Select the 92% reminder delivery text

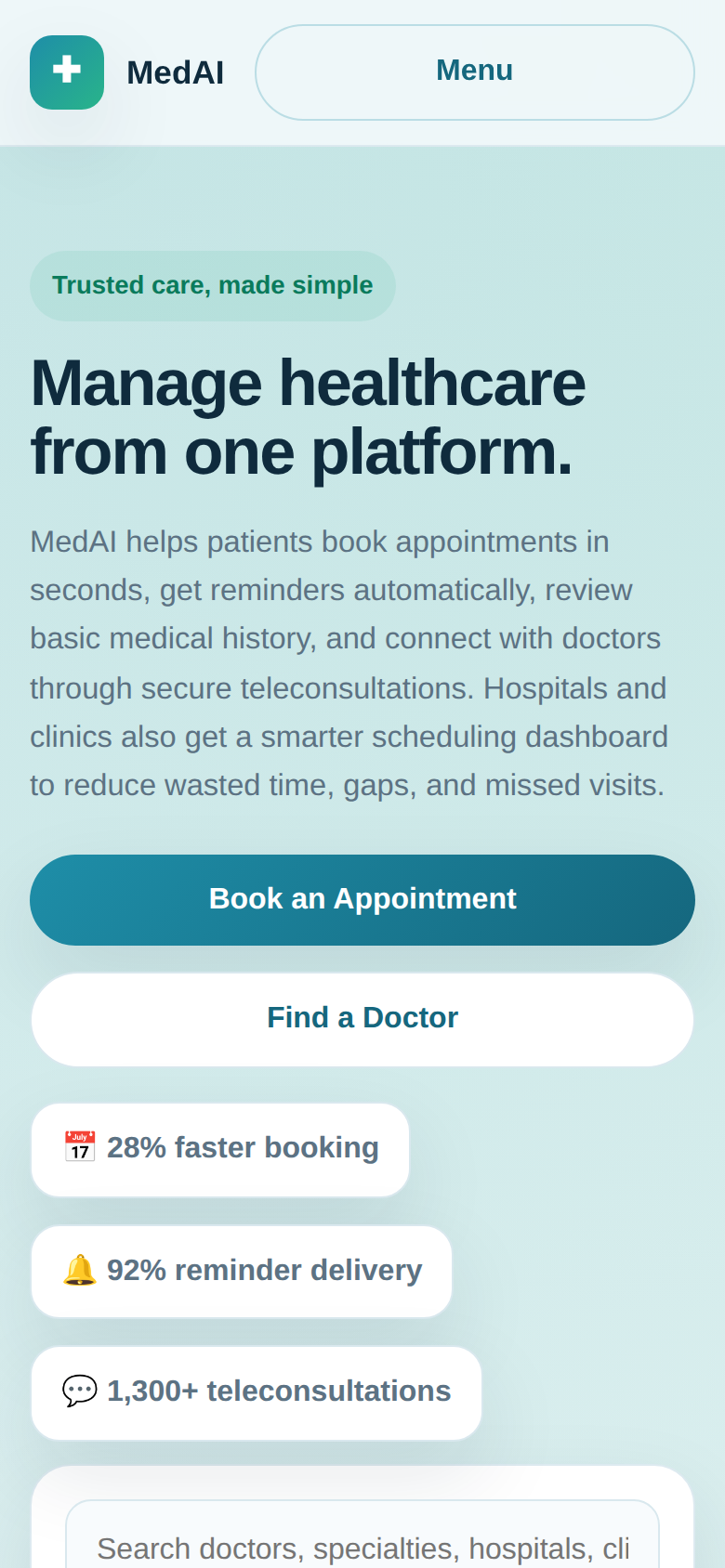[264, 1271]
